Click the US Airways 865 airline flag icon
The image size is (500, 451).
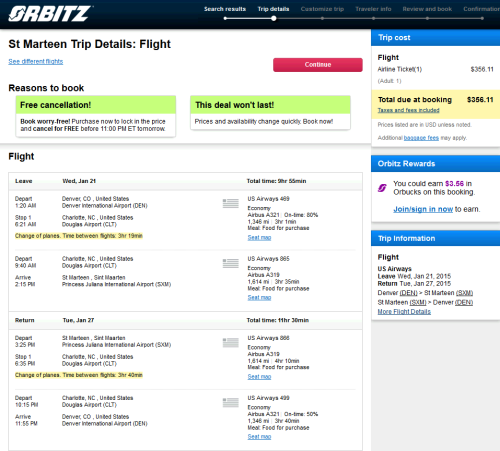click(x=231, y=263)
